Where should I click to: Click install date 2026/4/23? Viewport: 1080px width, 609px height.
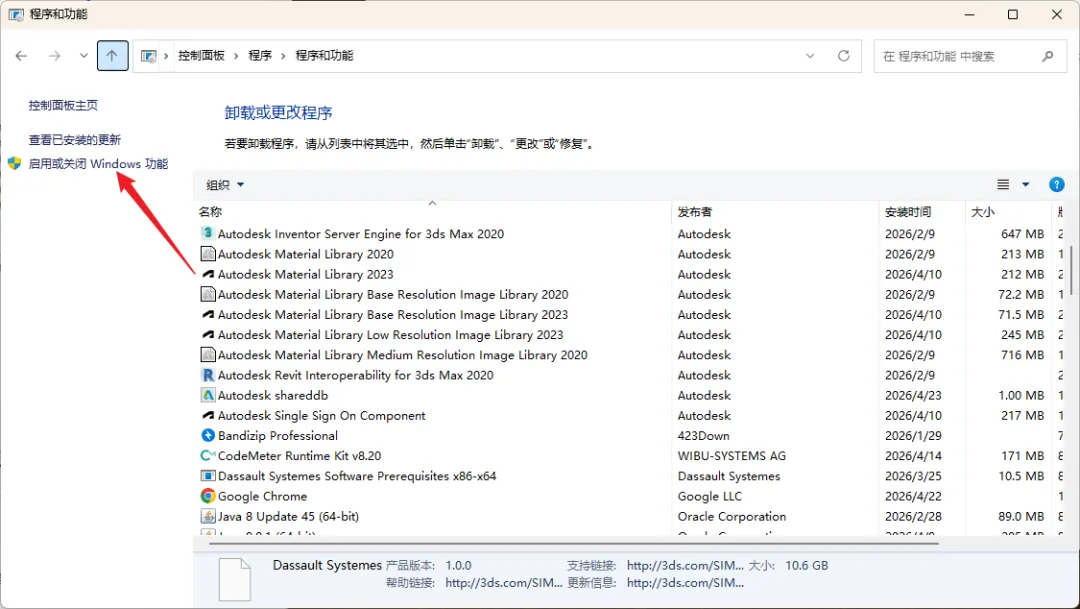(x=913, y=395)
